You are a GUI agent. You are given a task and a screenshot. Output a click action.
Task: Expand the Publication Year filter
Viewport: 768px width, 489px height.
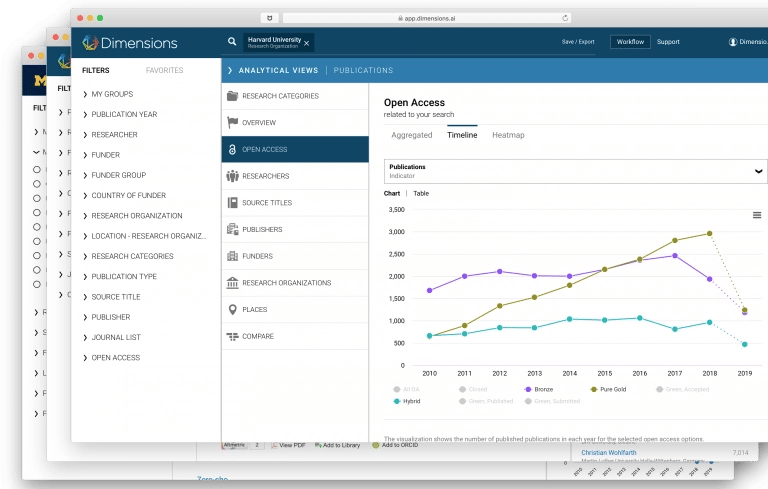tap(123, 114)
